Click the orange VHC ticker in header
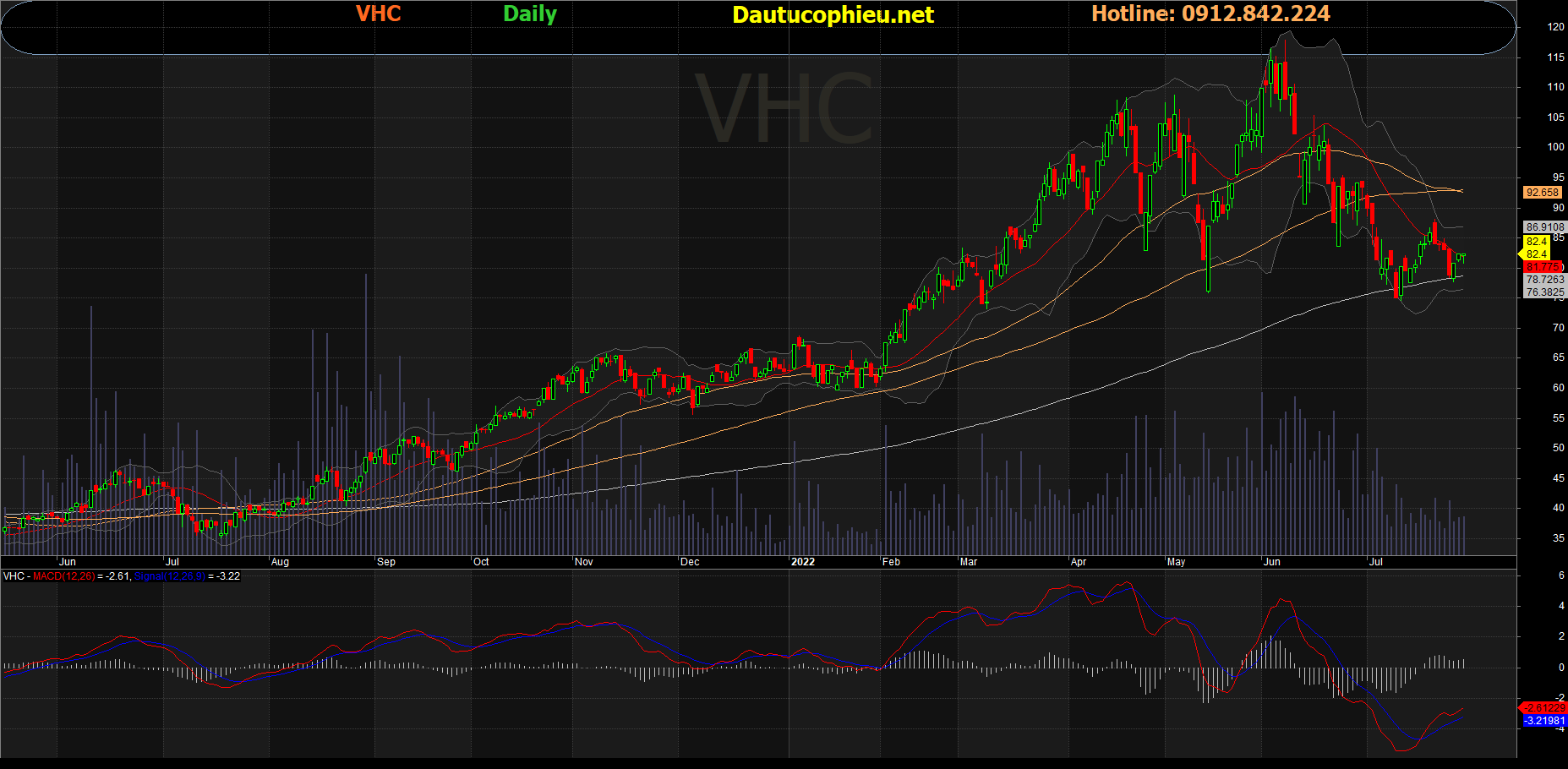The image size is (1568, 769). click(x=378, y=14)
